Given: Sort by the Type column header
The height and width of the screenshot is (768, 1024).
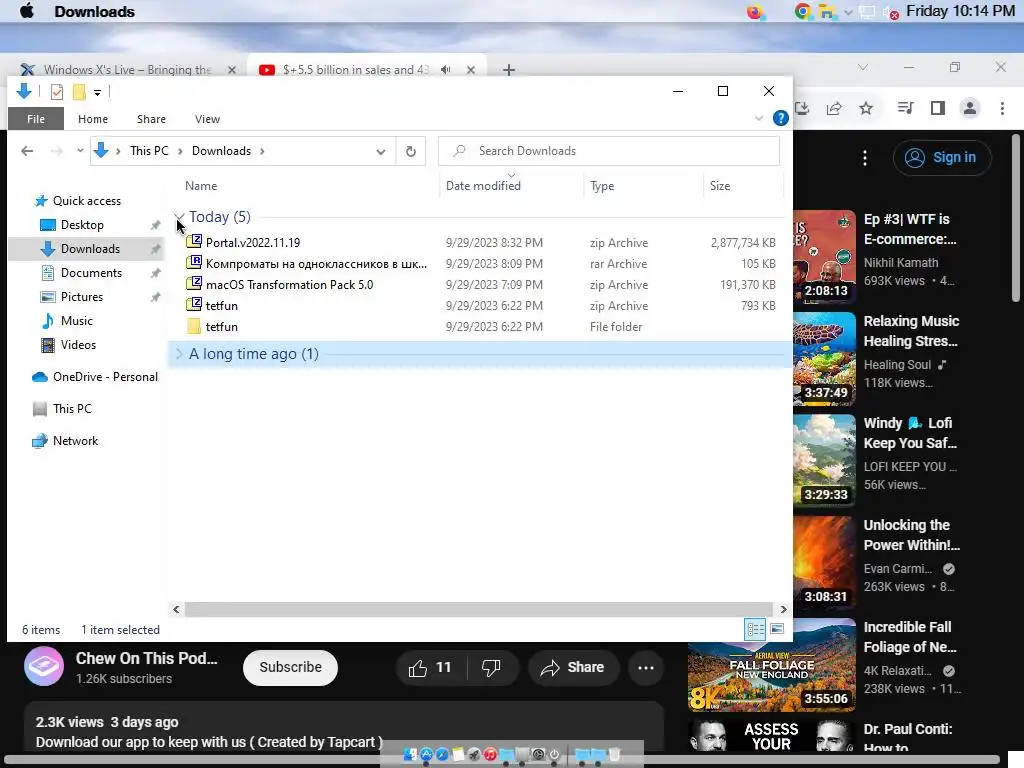Looking at the screenshot, I should pyautogui.click(x=602, y=185).
